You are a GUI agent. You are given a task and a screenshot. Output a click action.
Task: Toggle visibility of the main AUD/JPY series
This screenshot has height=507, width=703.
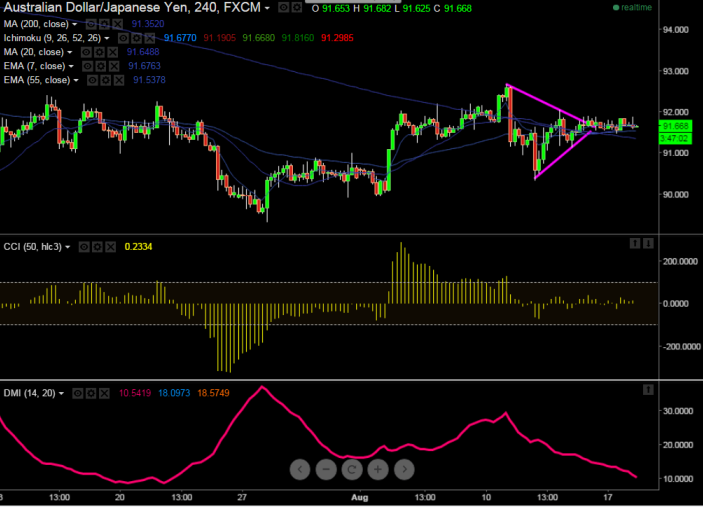point(283,8)
